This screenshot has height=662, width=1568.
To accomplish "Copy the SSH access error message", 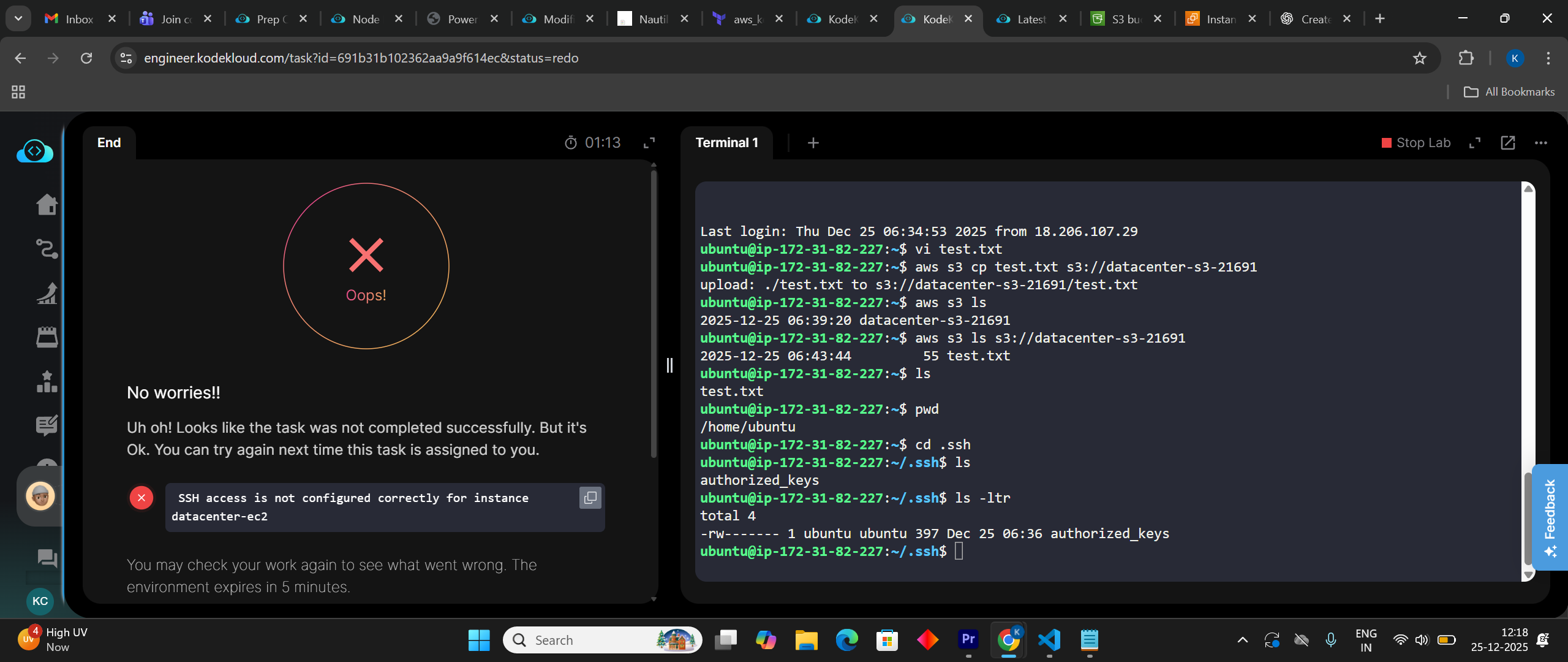I will click(590, 498).
